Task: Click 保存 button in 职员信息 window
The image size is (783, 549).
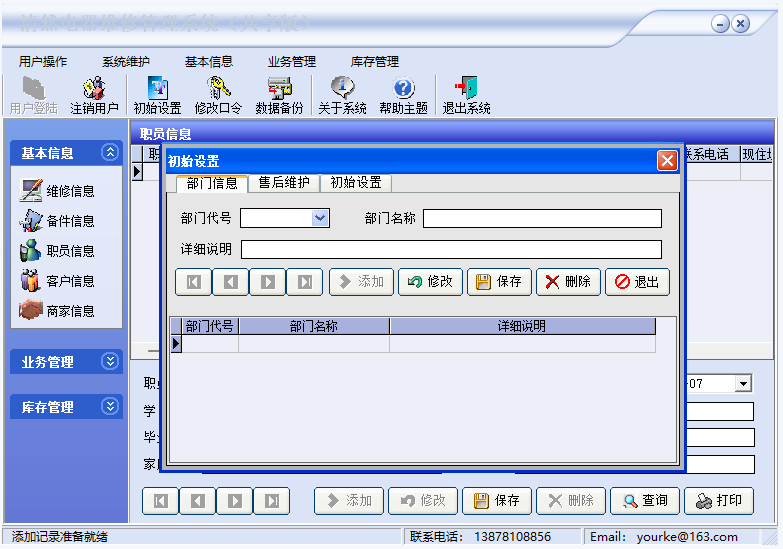Action: (497, 501)
